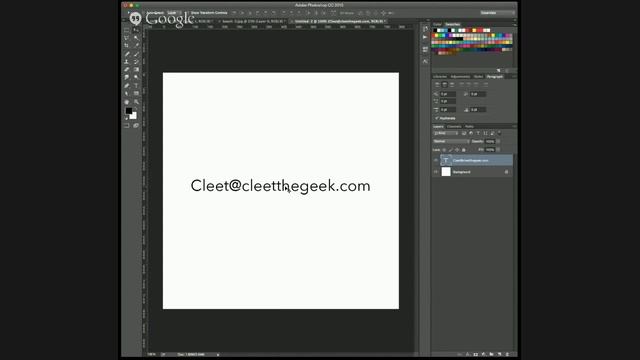
Task: Click the background color swatch
Action: [134, 116]
